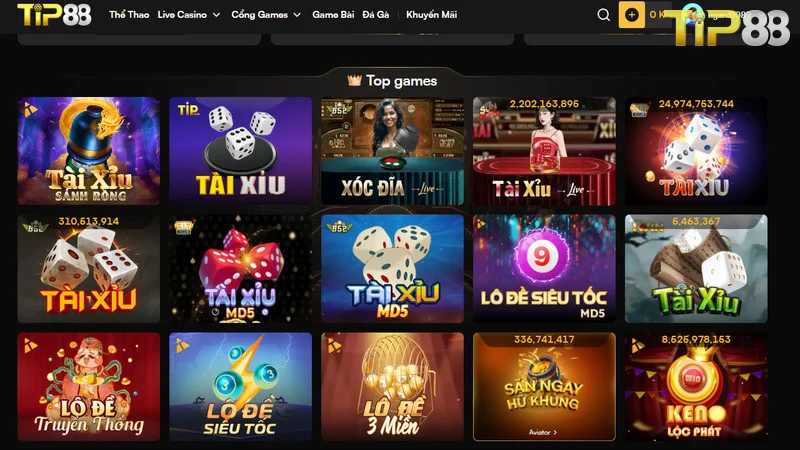Viewport: 800px width, 450px height.
Task: Launch the Keno Lộc Phát game
Action: click(x=696, y=387)
